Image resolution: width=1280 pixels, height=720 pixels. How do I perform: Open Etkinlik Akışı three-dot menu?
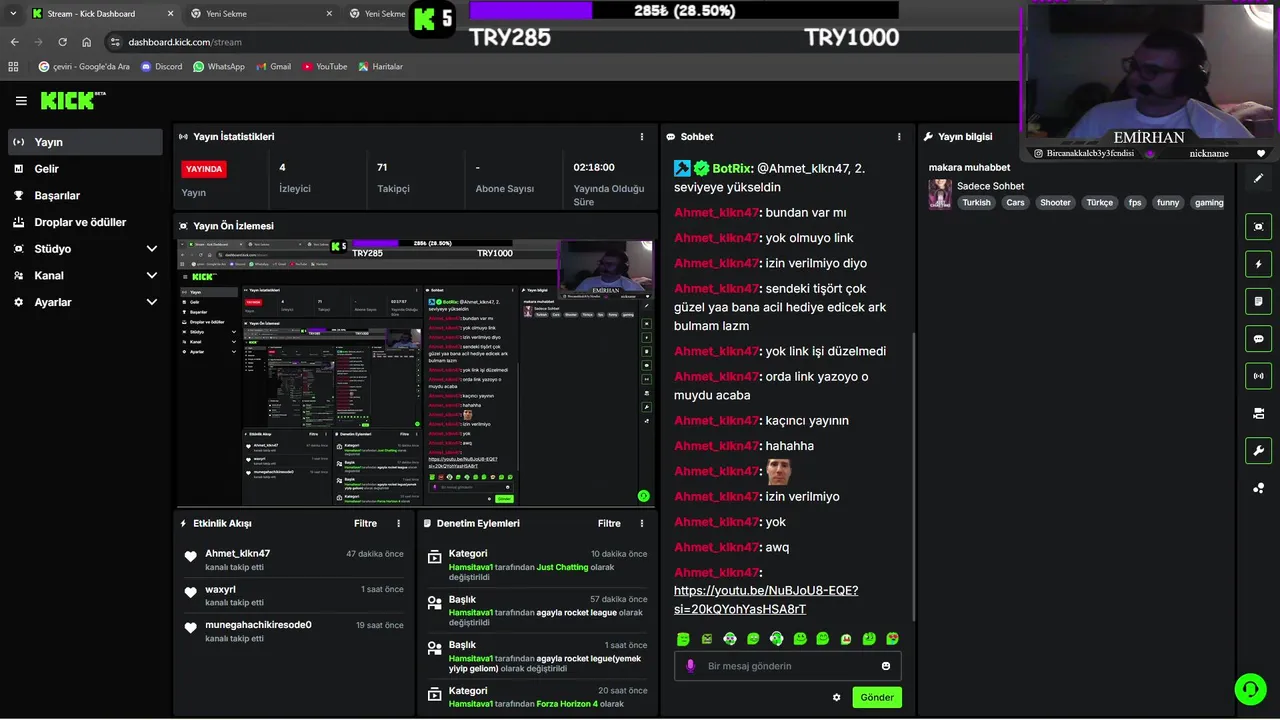[399, 523]
